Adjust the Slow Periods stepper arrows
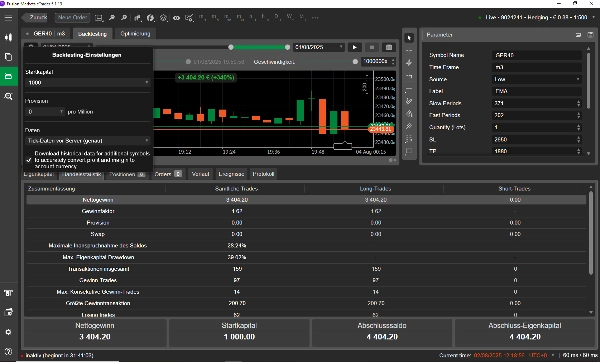The image size is (600, 362). (x=578, y=103)
